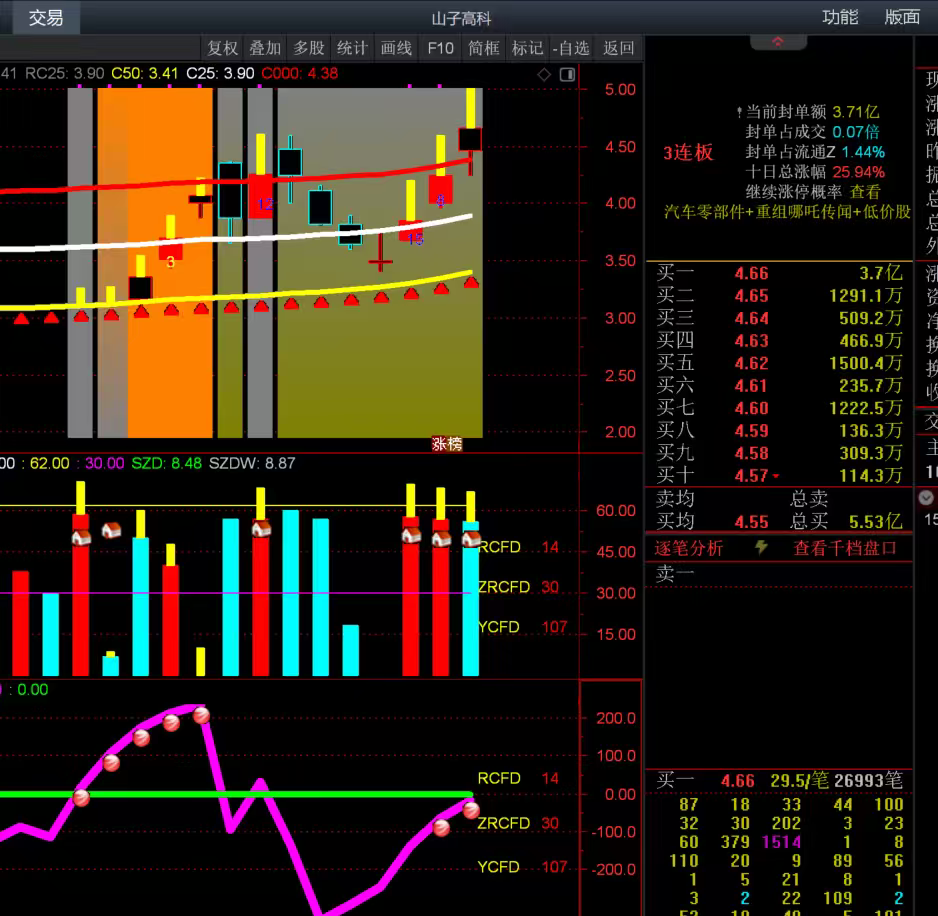Open the 功能 menu
This screenshot has height=916, width=938.
pos(840,17)
